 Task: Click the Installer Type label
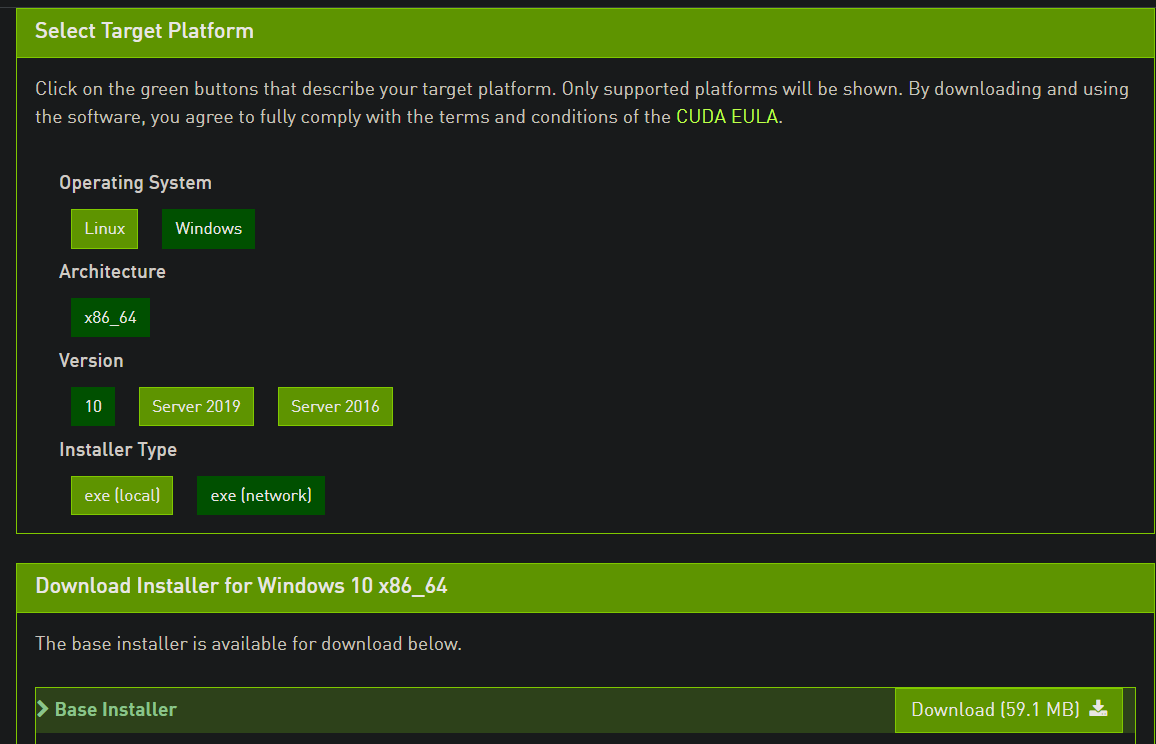tap(118, 450)
